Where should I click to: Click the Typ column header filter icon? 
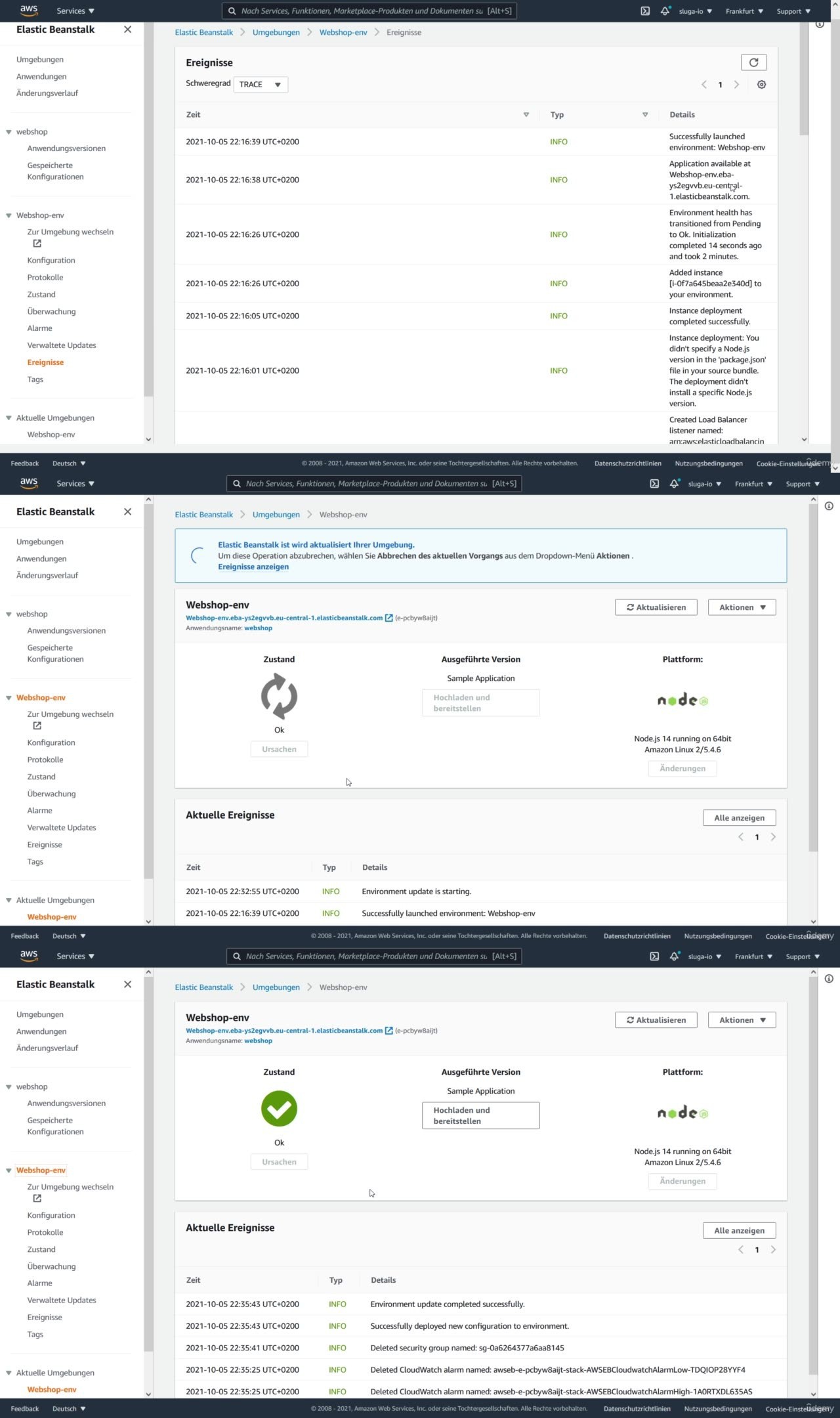coord(645,115)
